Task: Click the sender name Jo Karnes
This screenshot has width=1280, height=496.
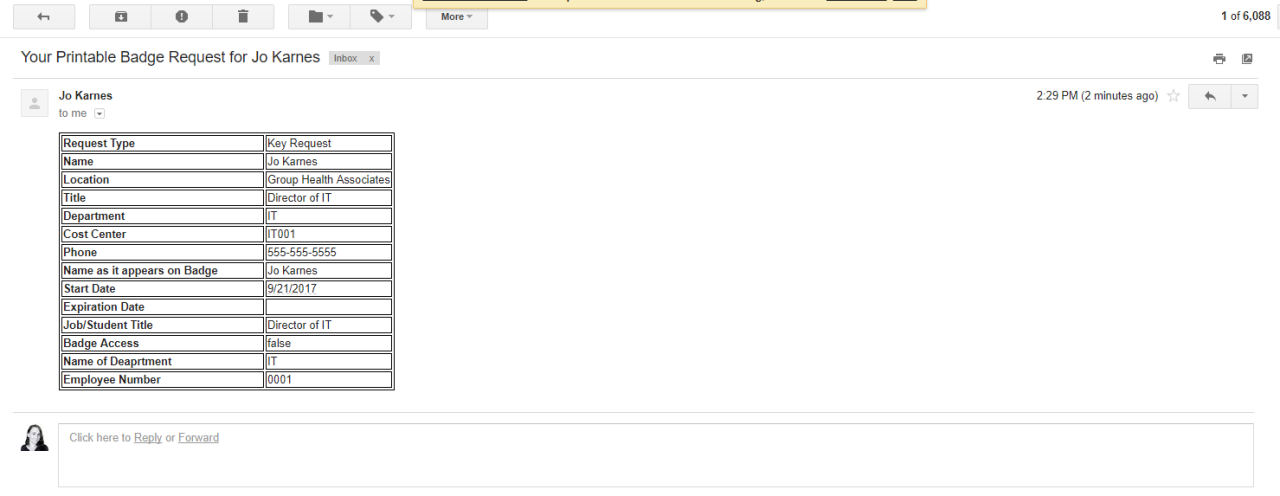Action: click(x=86, y=96)
